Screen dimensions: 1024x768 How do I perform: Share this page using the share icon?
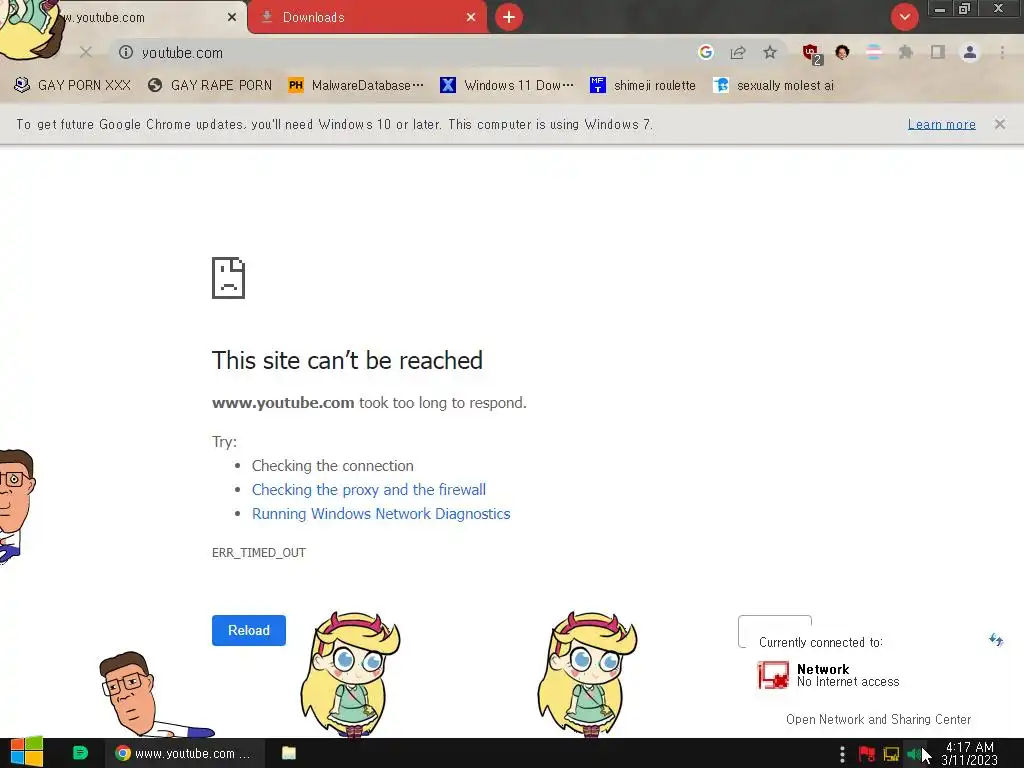point(738,52)
